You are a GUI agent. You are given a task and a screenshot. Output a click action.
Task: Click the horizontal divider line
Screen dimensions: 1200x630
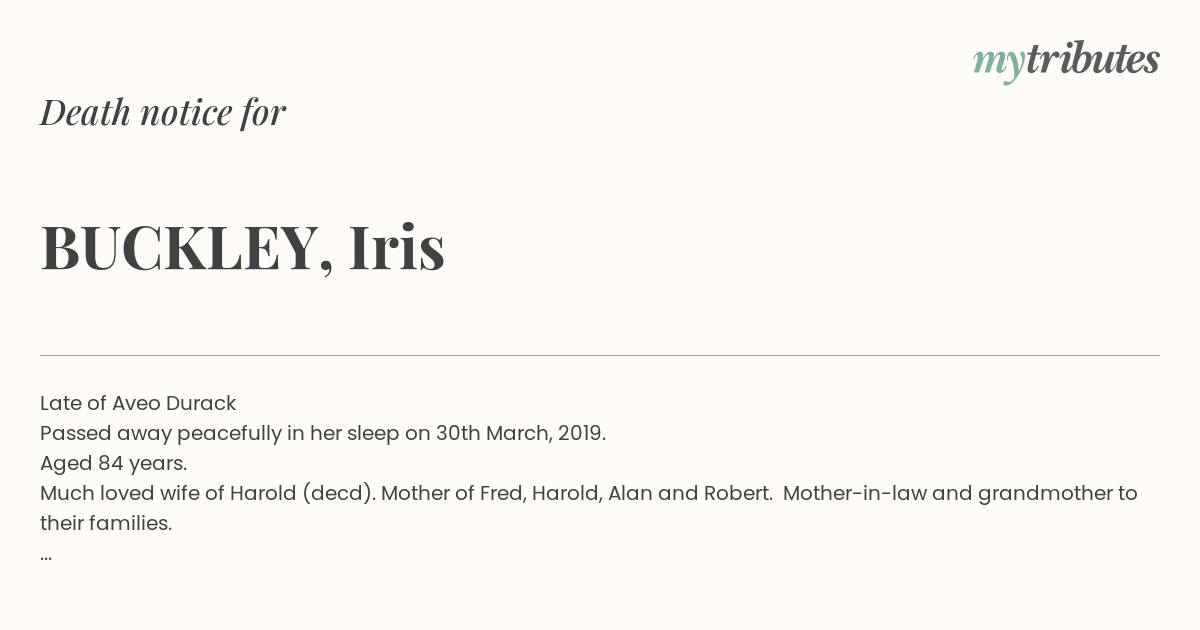[600, 355]
